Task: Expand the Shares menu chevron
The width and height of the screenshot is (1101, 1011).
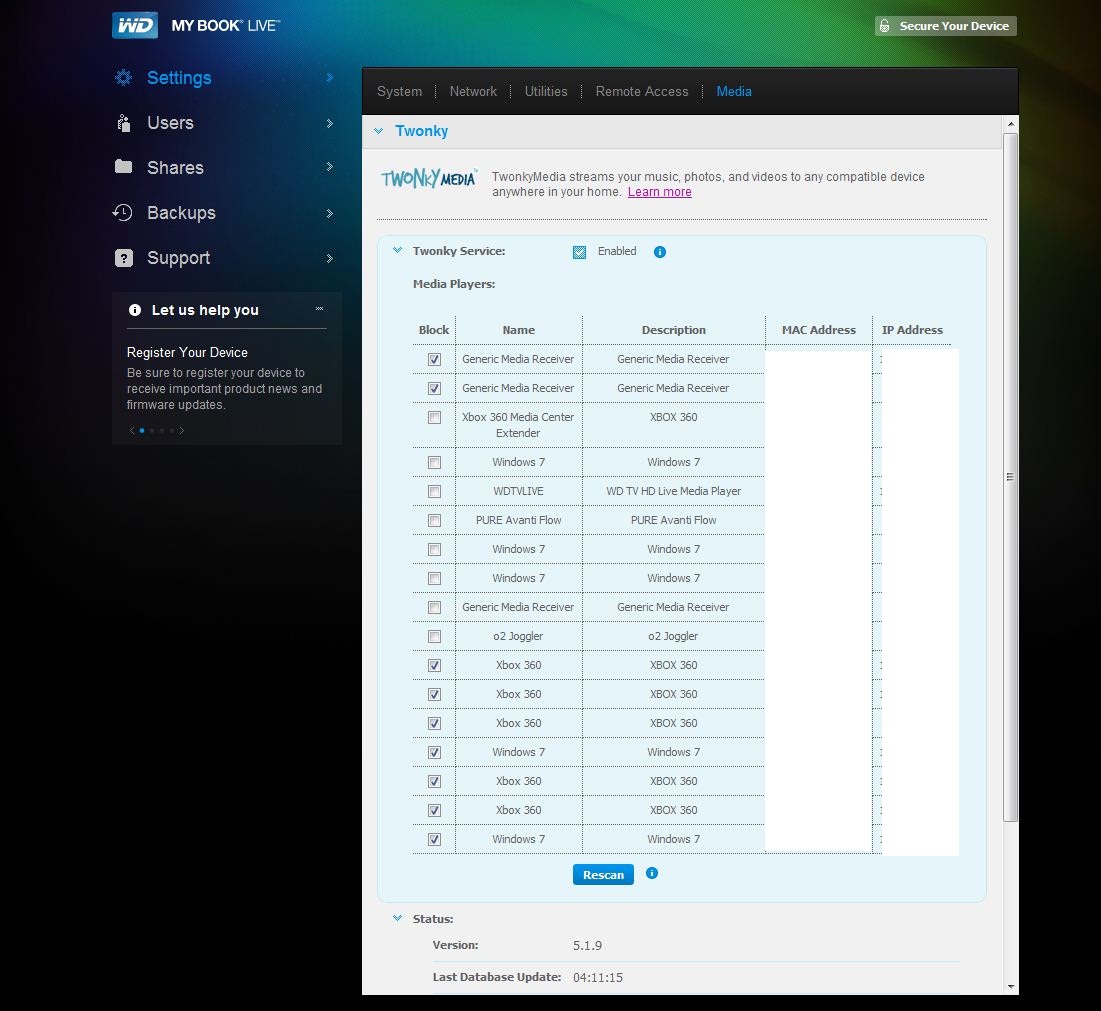Action: pyautogui.click(x=329, y=166)
